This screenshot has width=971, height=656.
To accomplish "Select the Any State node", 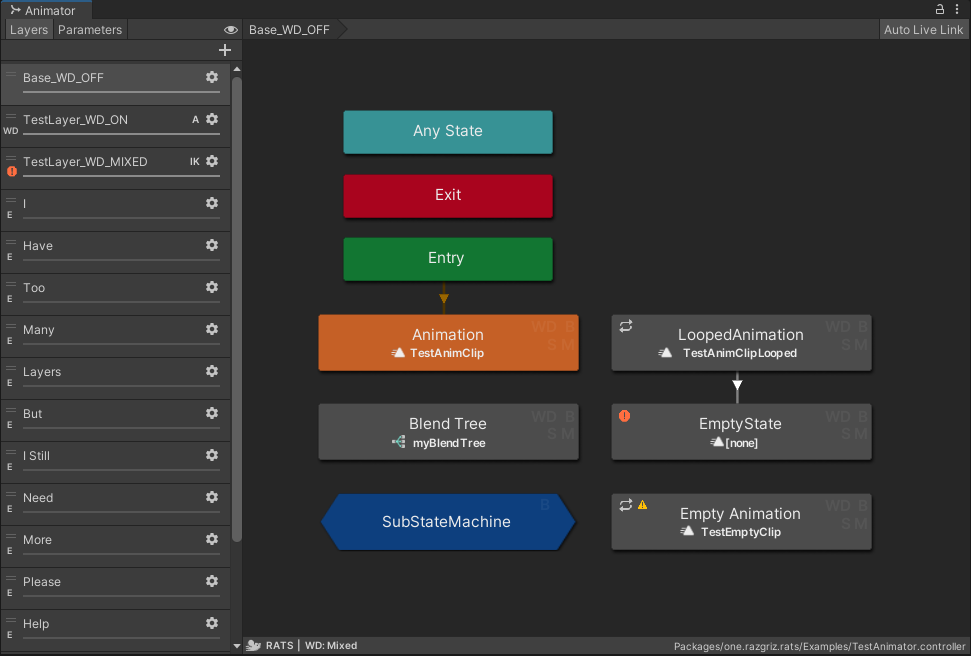I will (x=448, y=131).
